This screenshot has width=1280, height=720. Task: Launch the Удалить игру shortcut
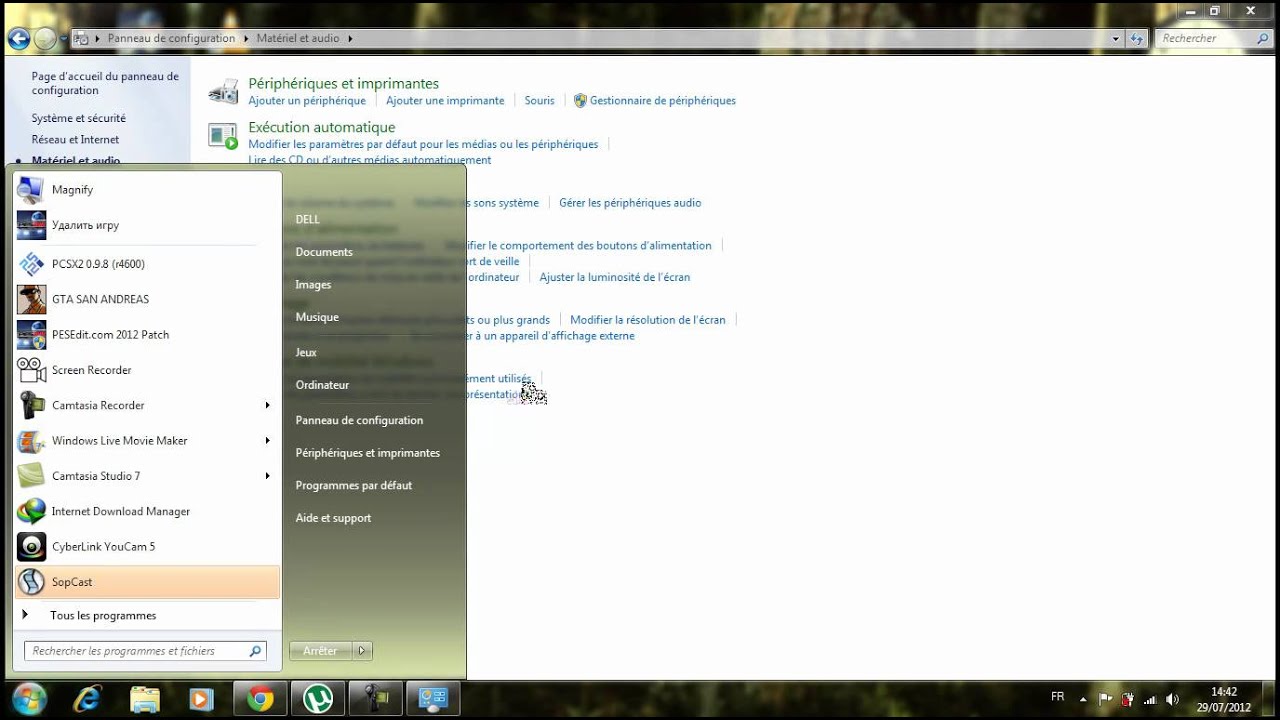coord(147,225)
